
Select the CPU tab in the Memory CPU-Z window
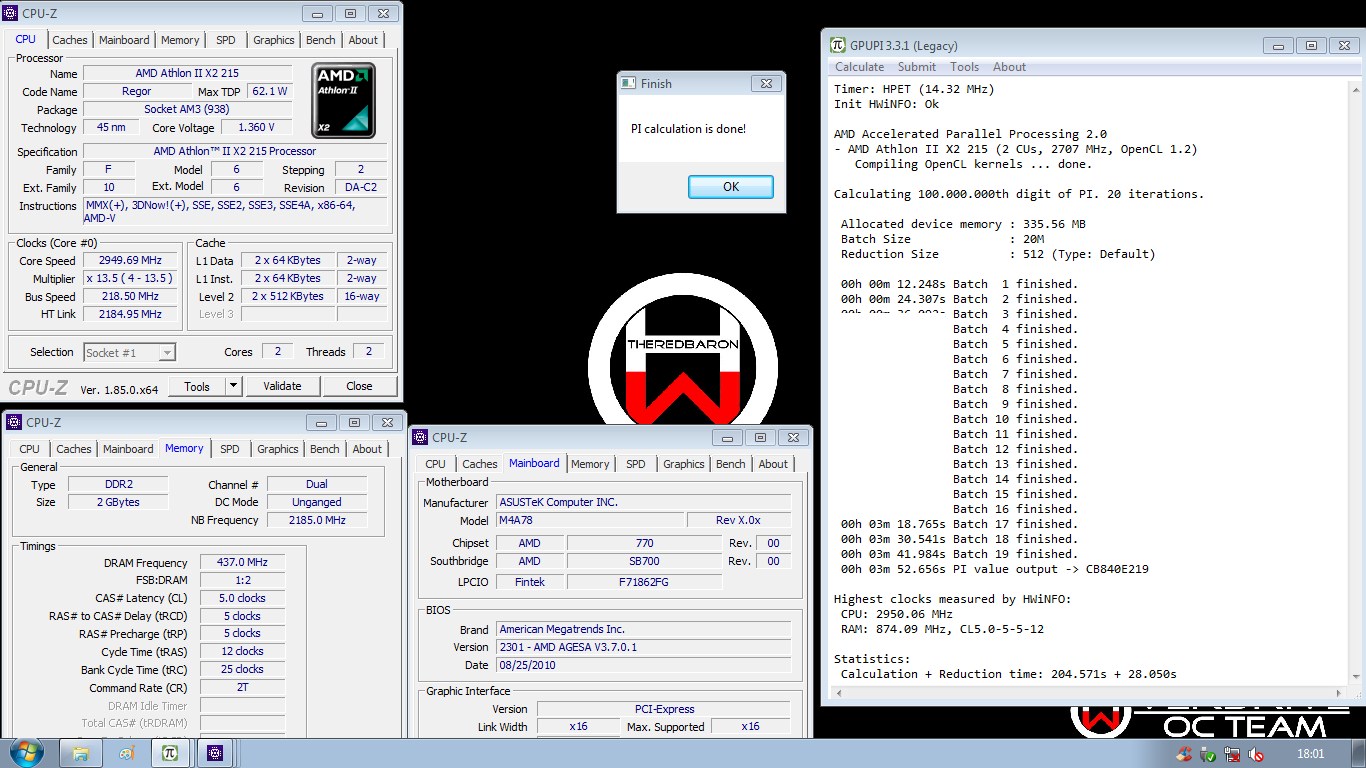point(30,449)
